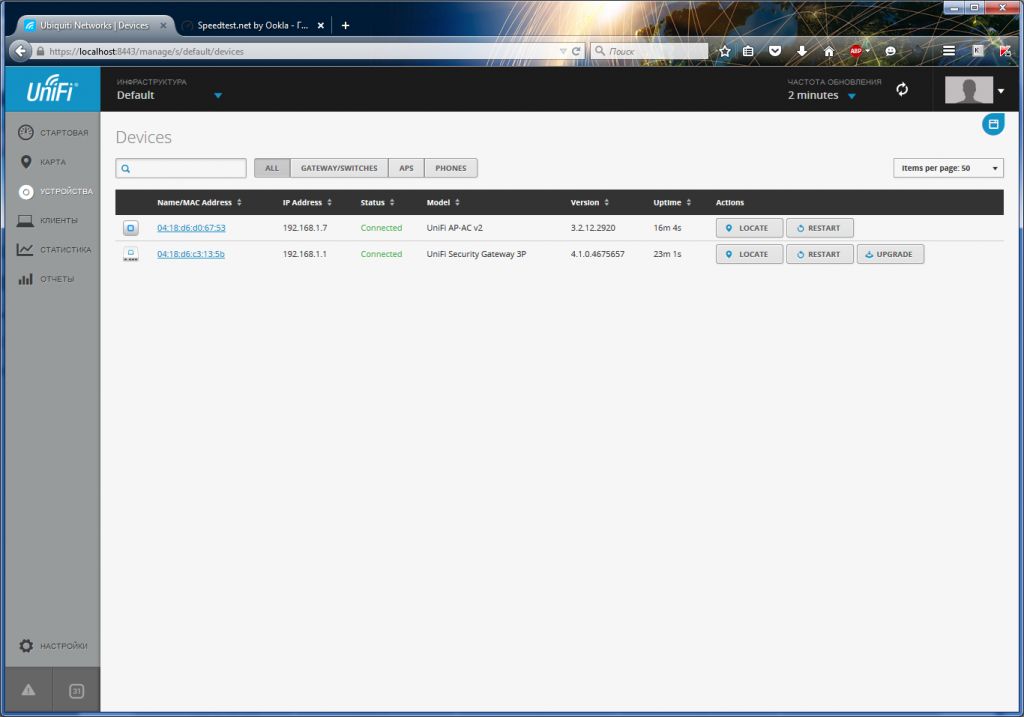The width and height of the screenshot is (1024, 717).
Task: Open the properties panel icon at top right
Action: (x=992, y=124)
